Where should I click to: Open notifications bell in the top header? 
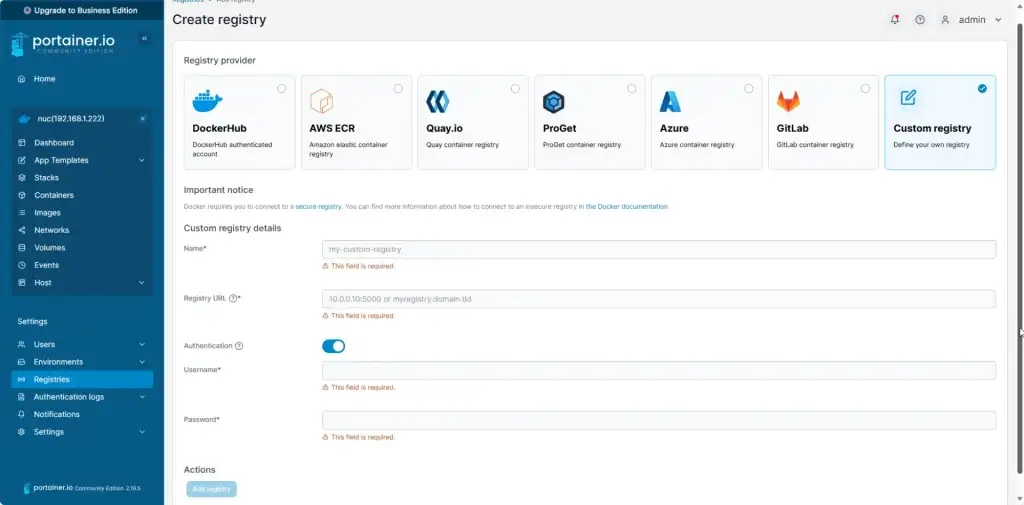[895, 20]
